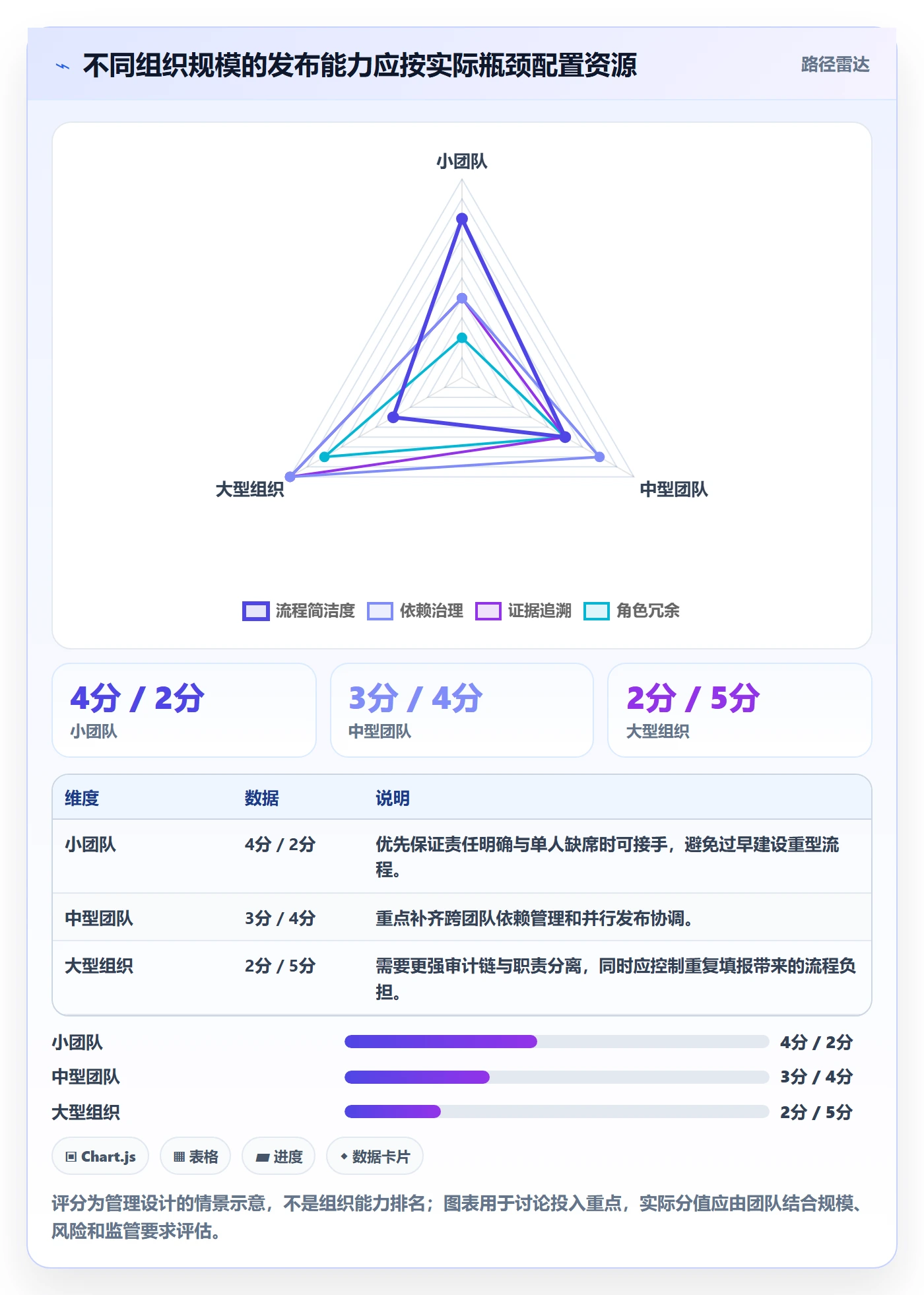Click the icon in the Chart.js chip

coord(71,1156)
